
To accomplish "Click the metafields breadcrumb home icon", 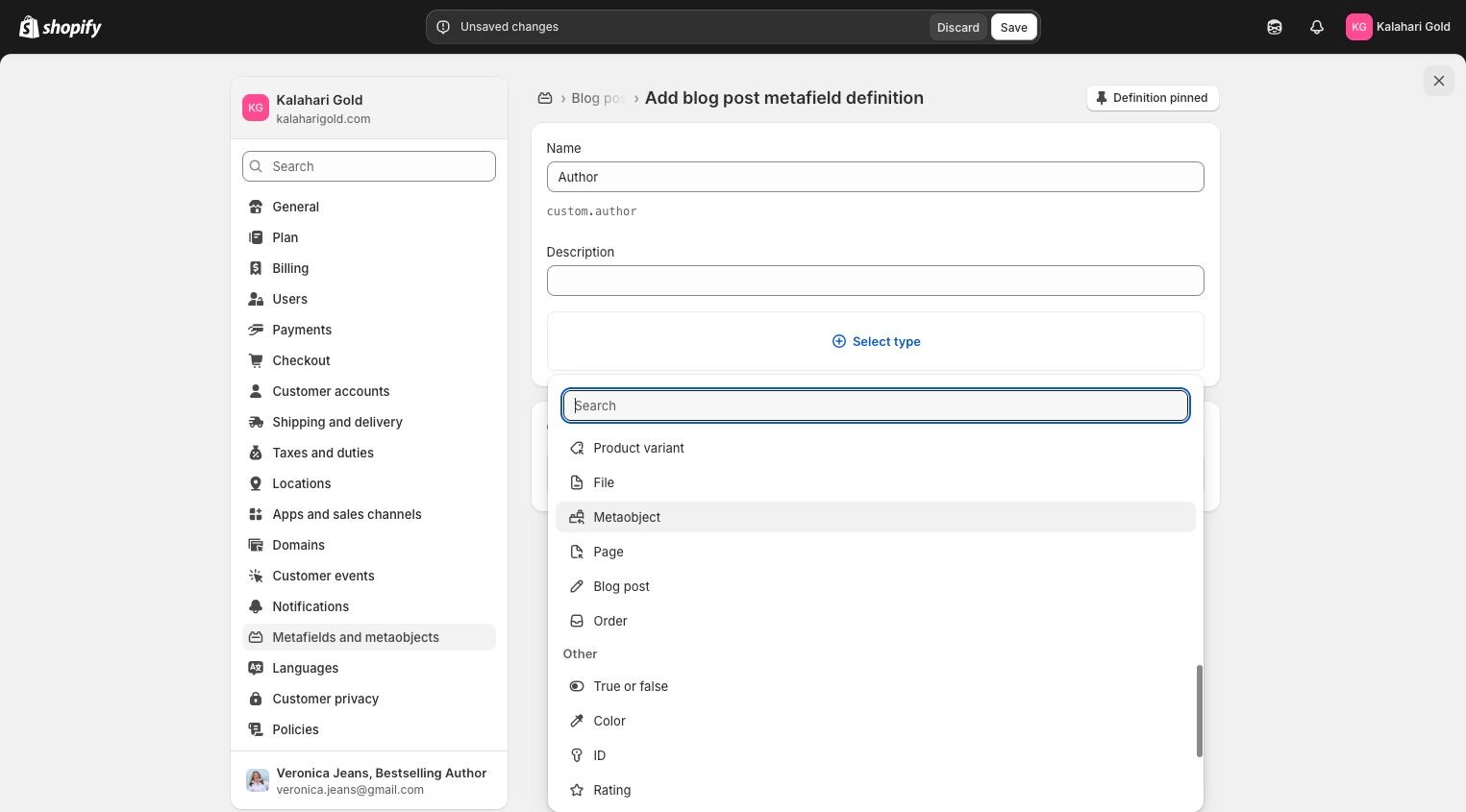I will 545,98.
